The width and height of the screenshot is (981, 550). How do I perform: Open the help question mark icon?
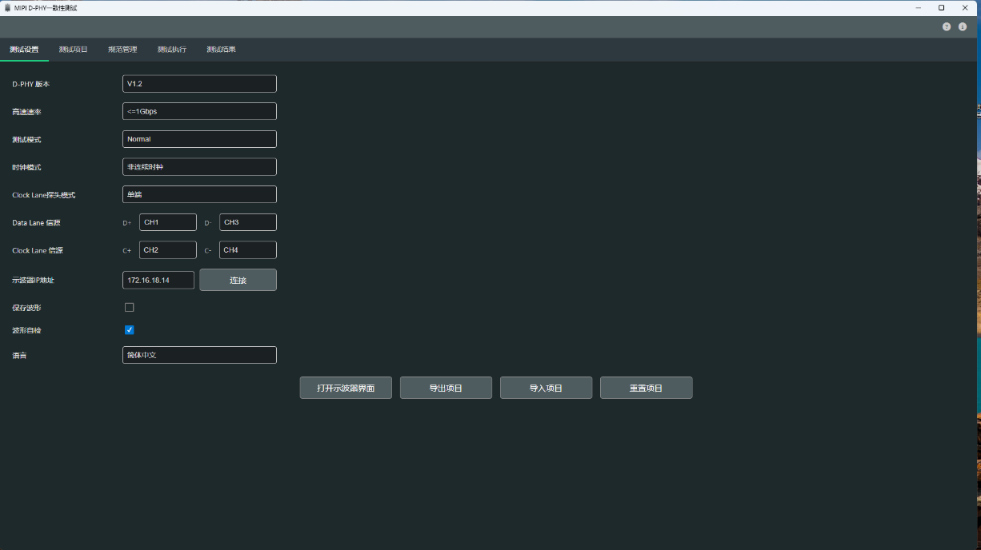coord(946,27)
